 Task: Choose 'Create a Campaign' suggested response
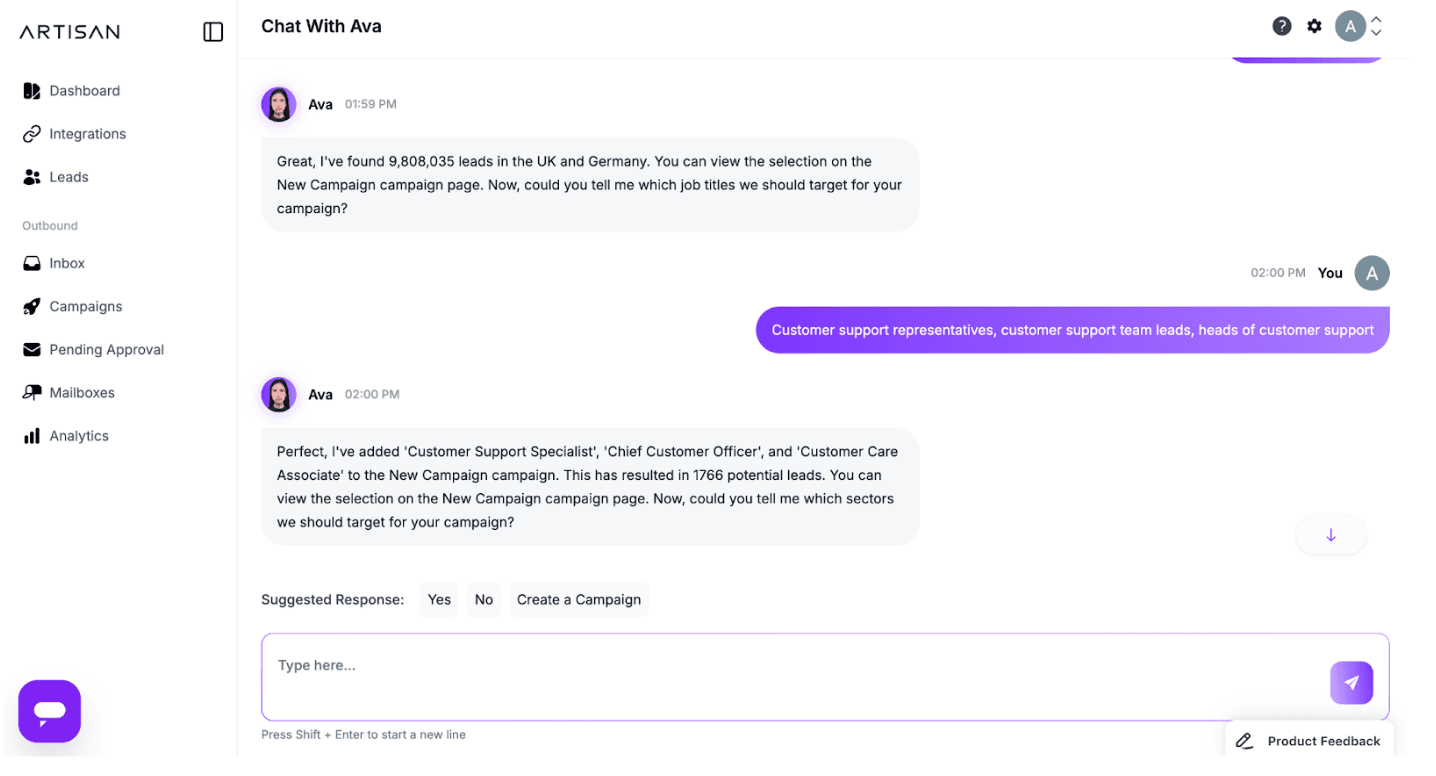point(578,600)
